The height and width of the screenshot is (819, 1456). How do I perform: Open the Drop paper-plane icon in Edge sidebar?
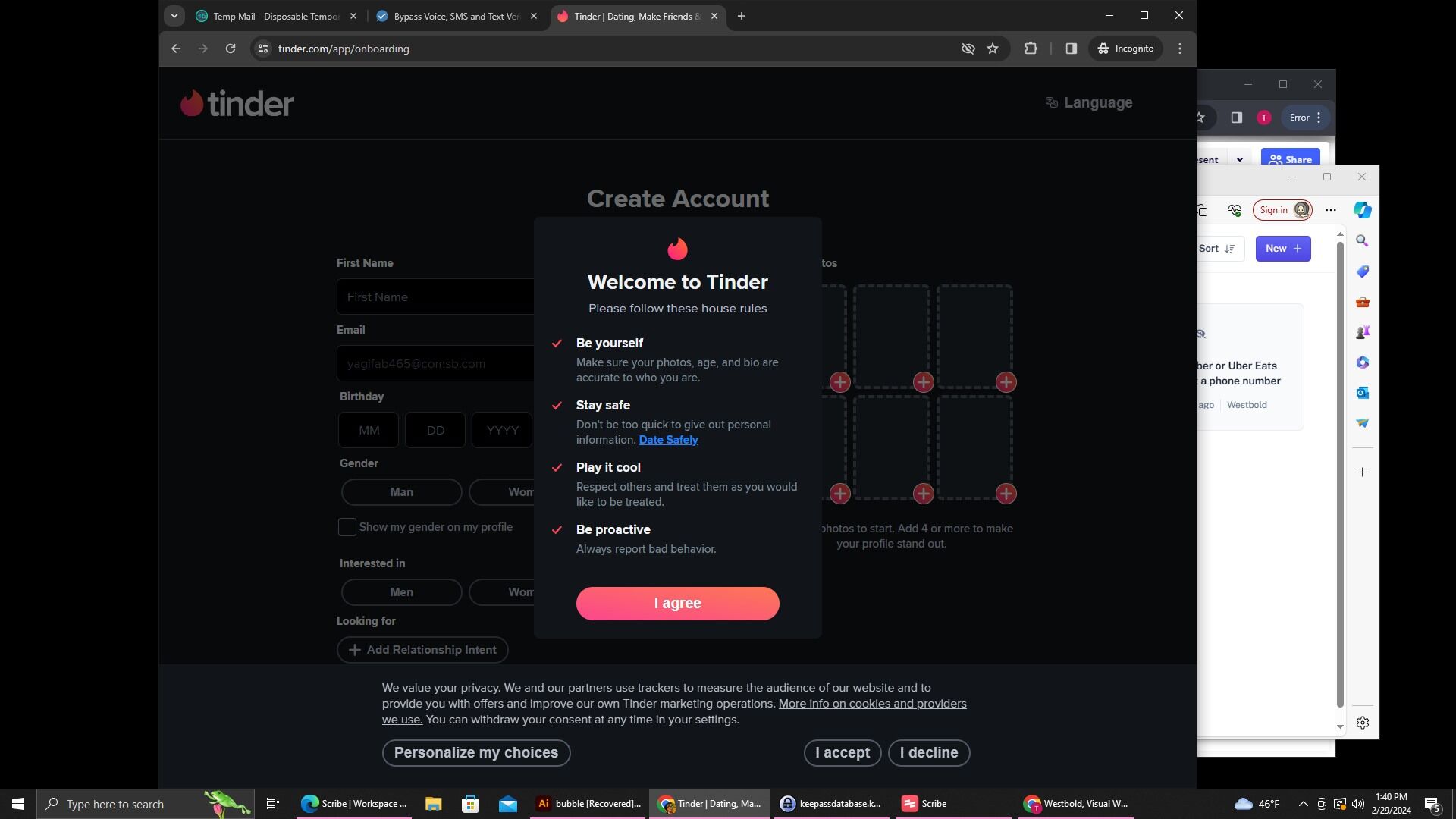pos(1362,423)
